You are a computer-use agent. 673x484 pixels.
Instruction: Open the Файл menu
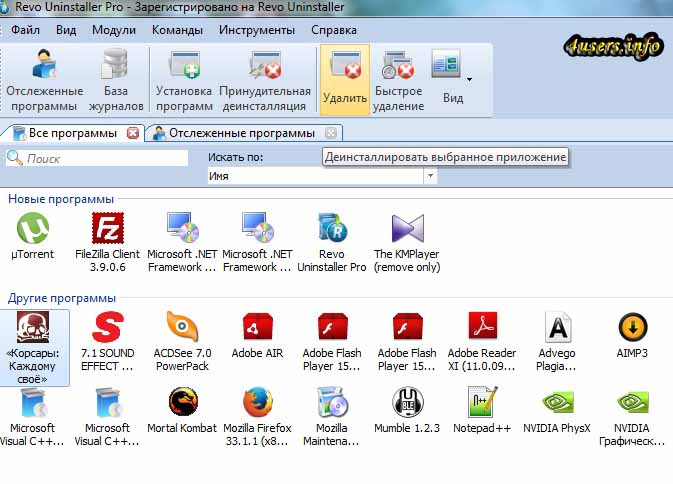[x=26, y=30]
